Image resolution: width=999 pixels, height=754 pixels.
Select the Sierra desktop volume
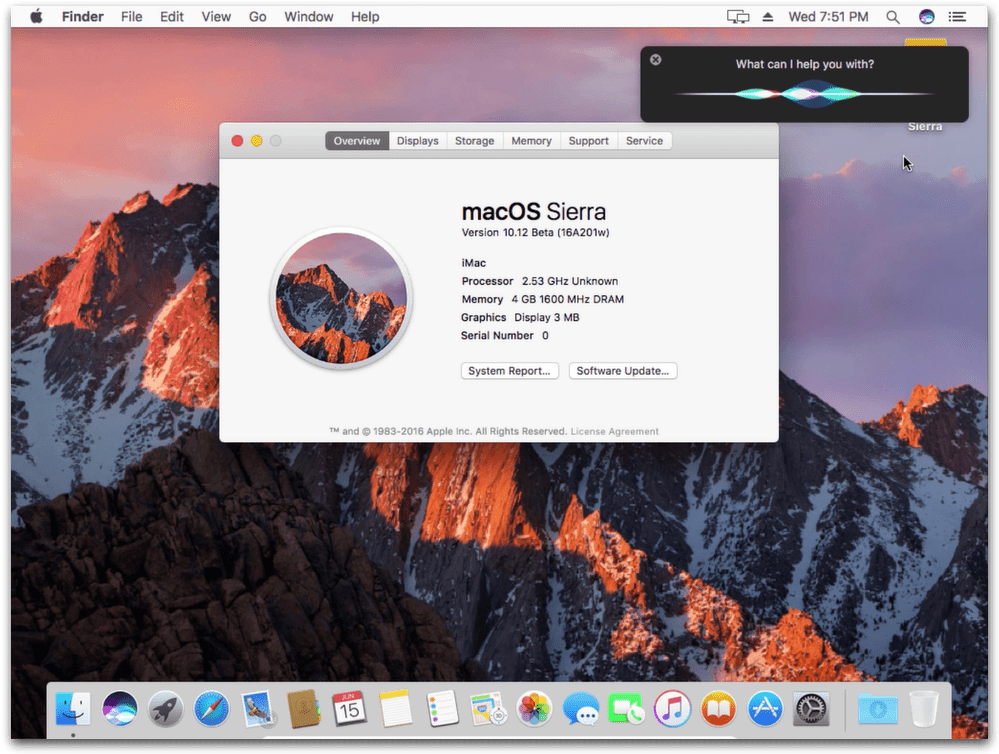click(925, 126)
